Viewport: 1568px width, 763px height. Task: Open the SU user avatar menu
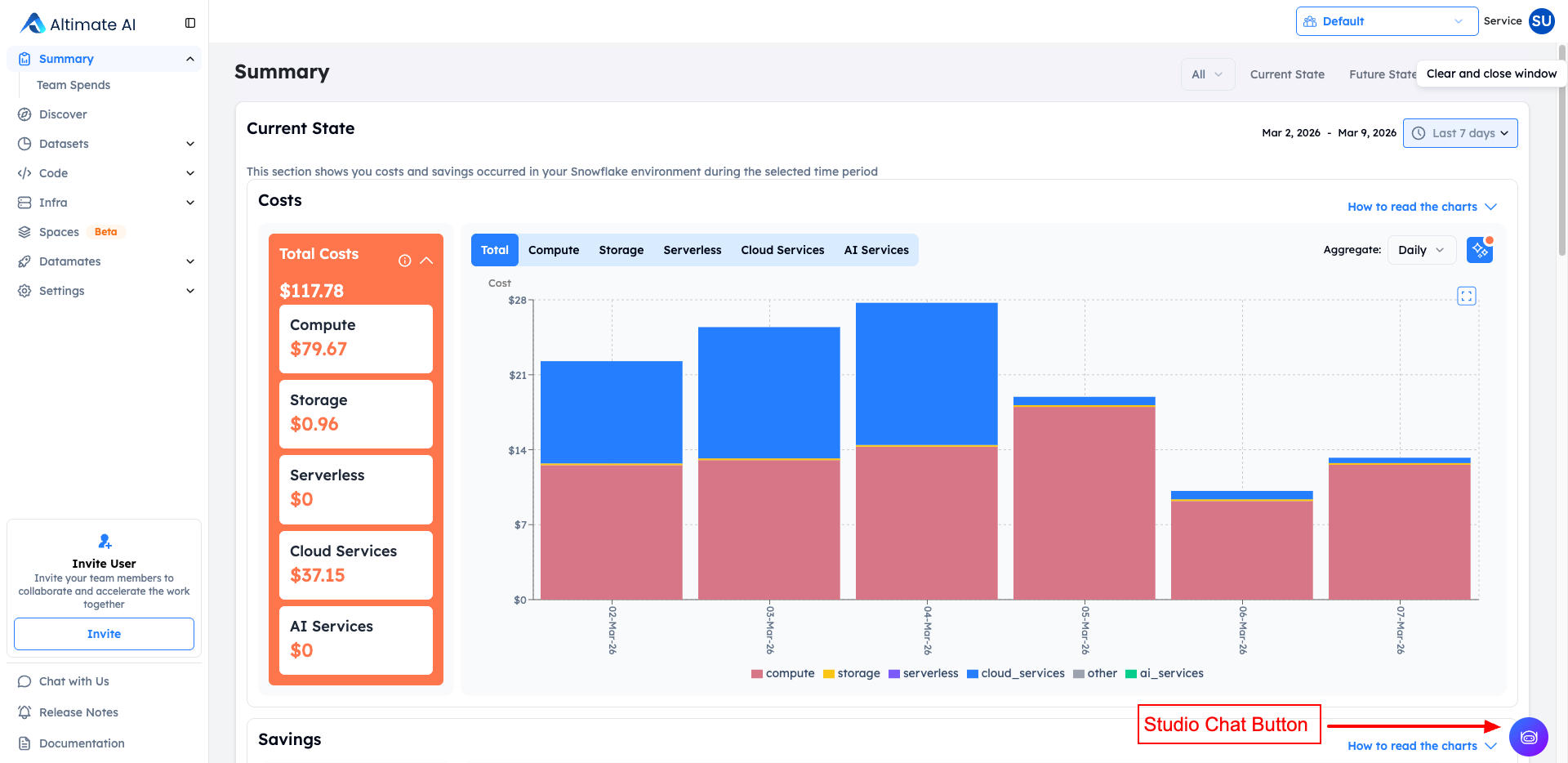pyautogui.click(x=1541, y=21)
